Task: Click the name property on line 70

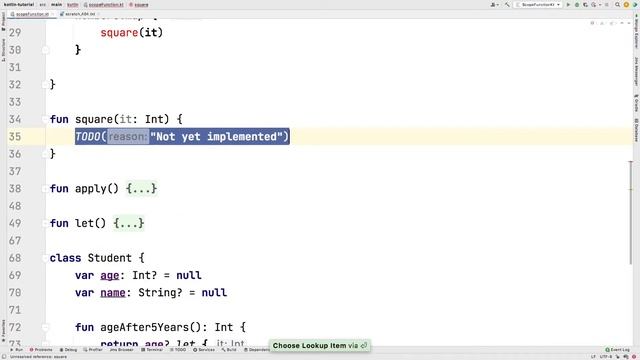Action: coord(113,293)
